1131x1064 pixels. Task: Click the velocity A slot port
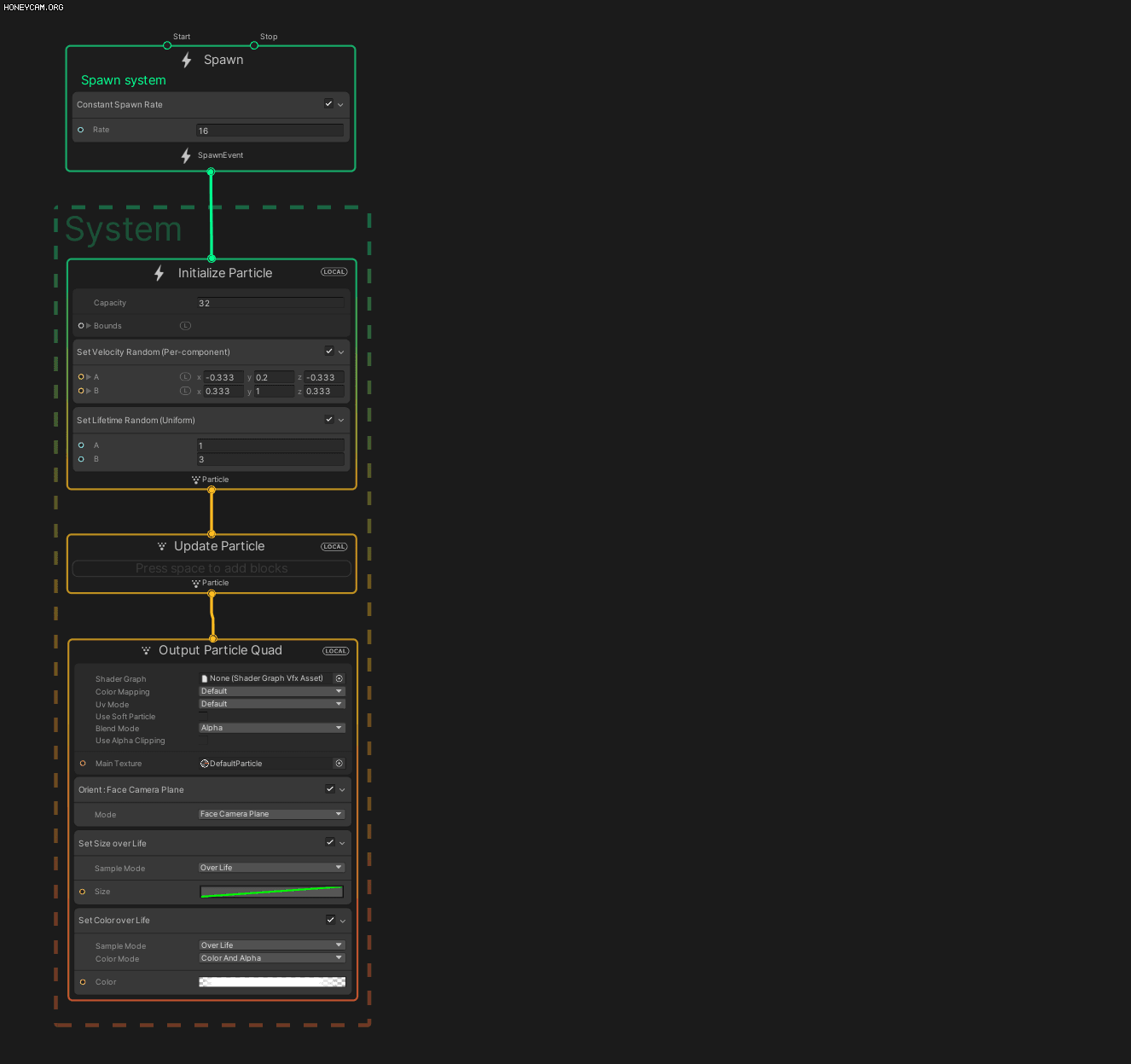tap(81, 377)
